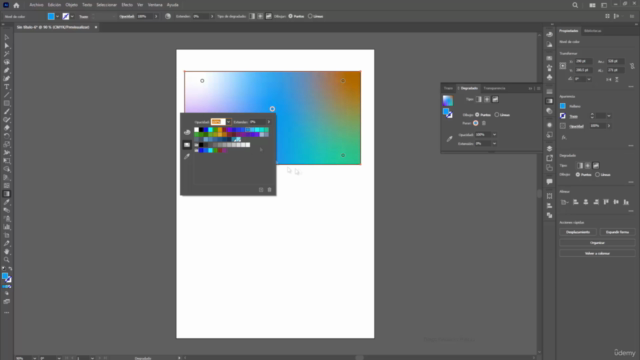Click the Volver a colorear button

click(597, 253)
